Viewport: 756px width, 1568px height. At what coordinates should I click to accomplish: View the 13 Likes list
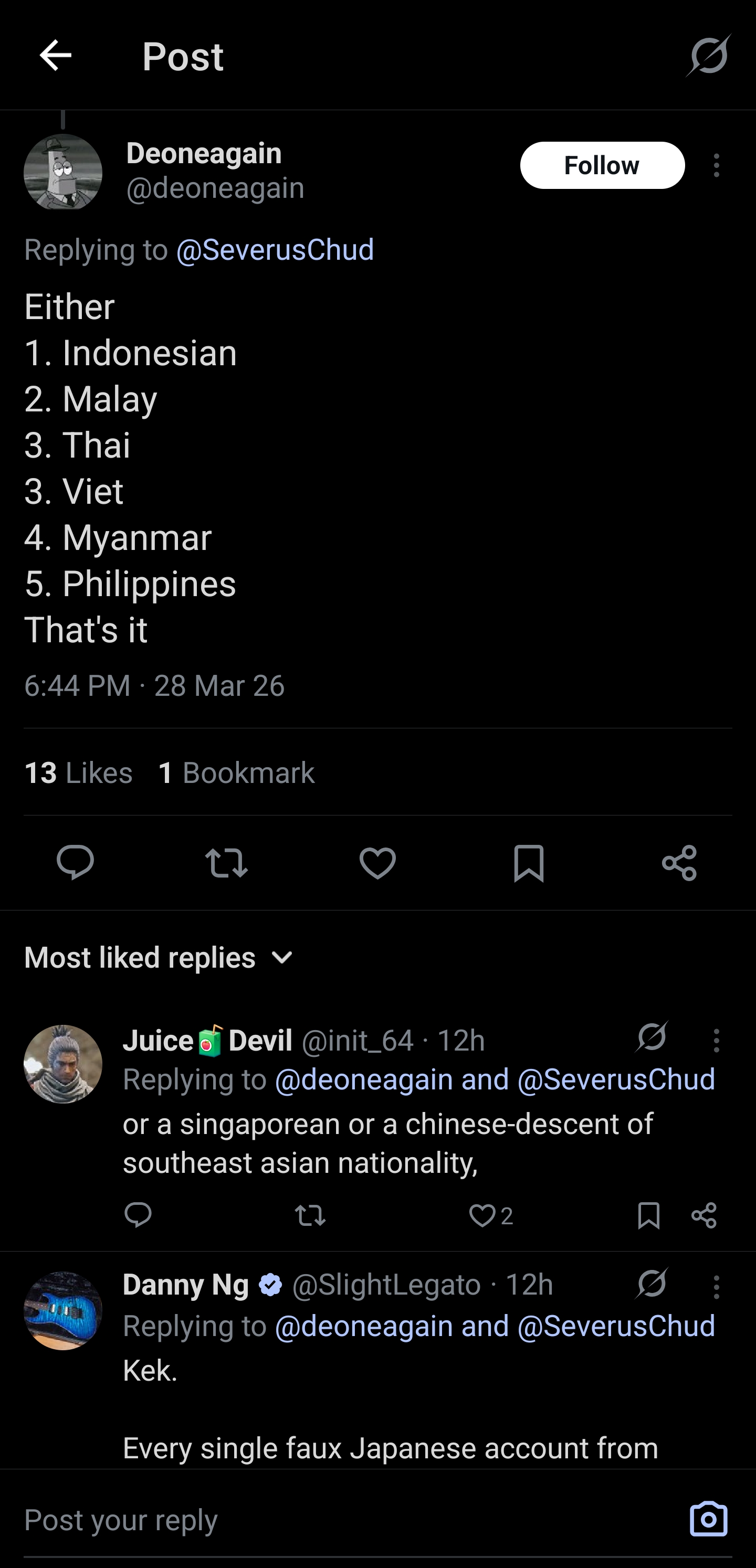[x=78, y=772]
